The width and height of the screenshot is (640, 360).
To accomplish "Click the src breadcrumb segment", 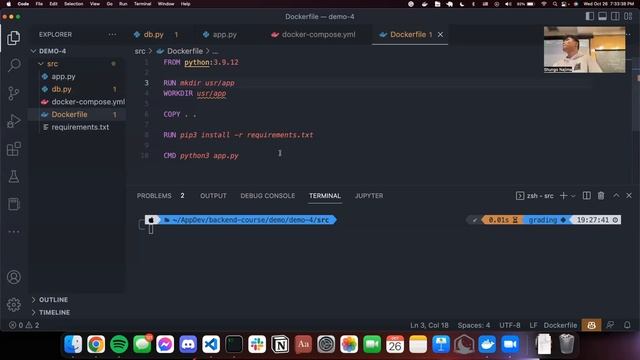I will 140,51.
